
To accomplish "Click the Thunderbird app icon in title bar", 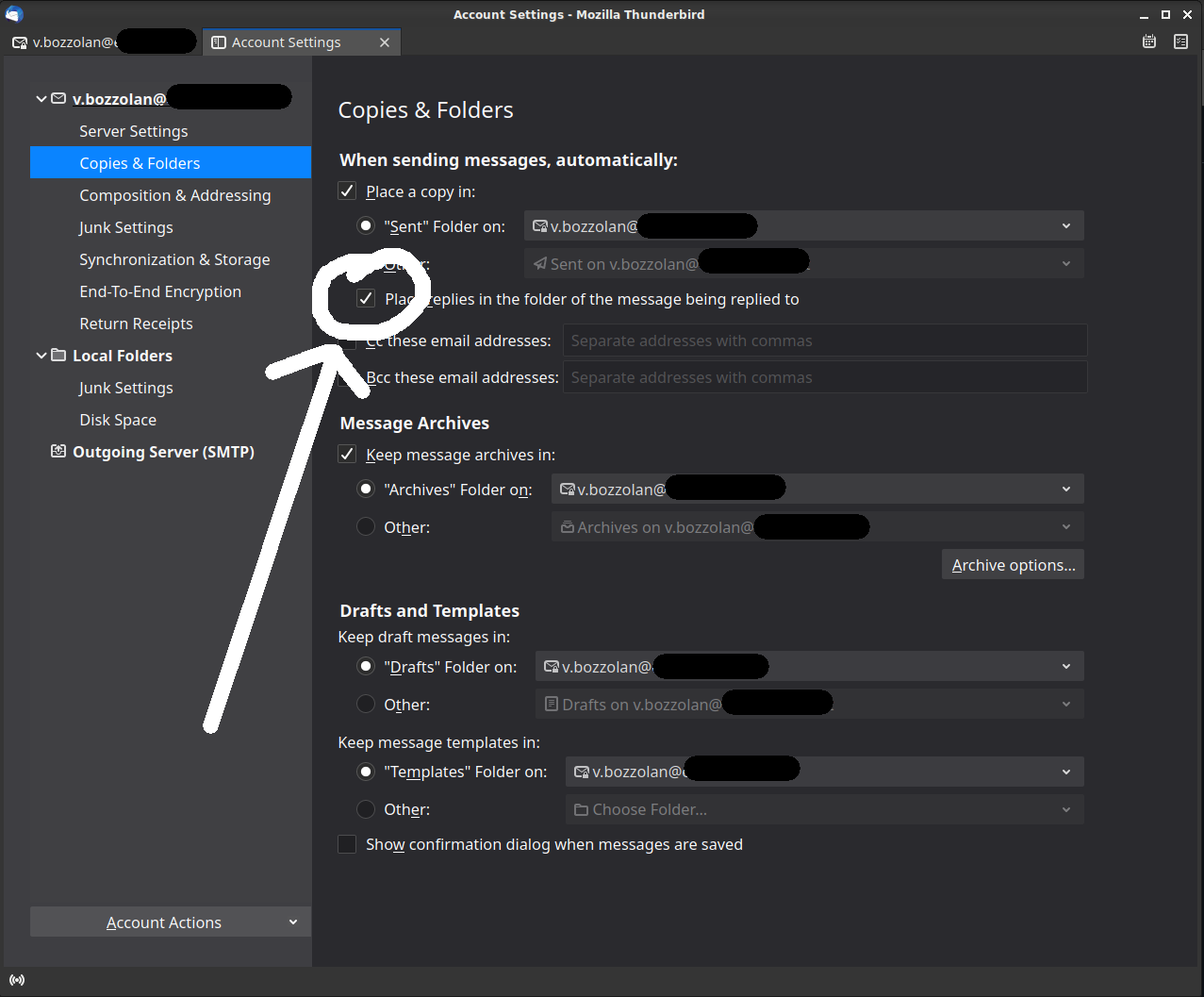I will [14, 13].
